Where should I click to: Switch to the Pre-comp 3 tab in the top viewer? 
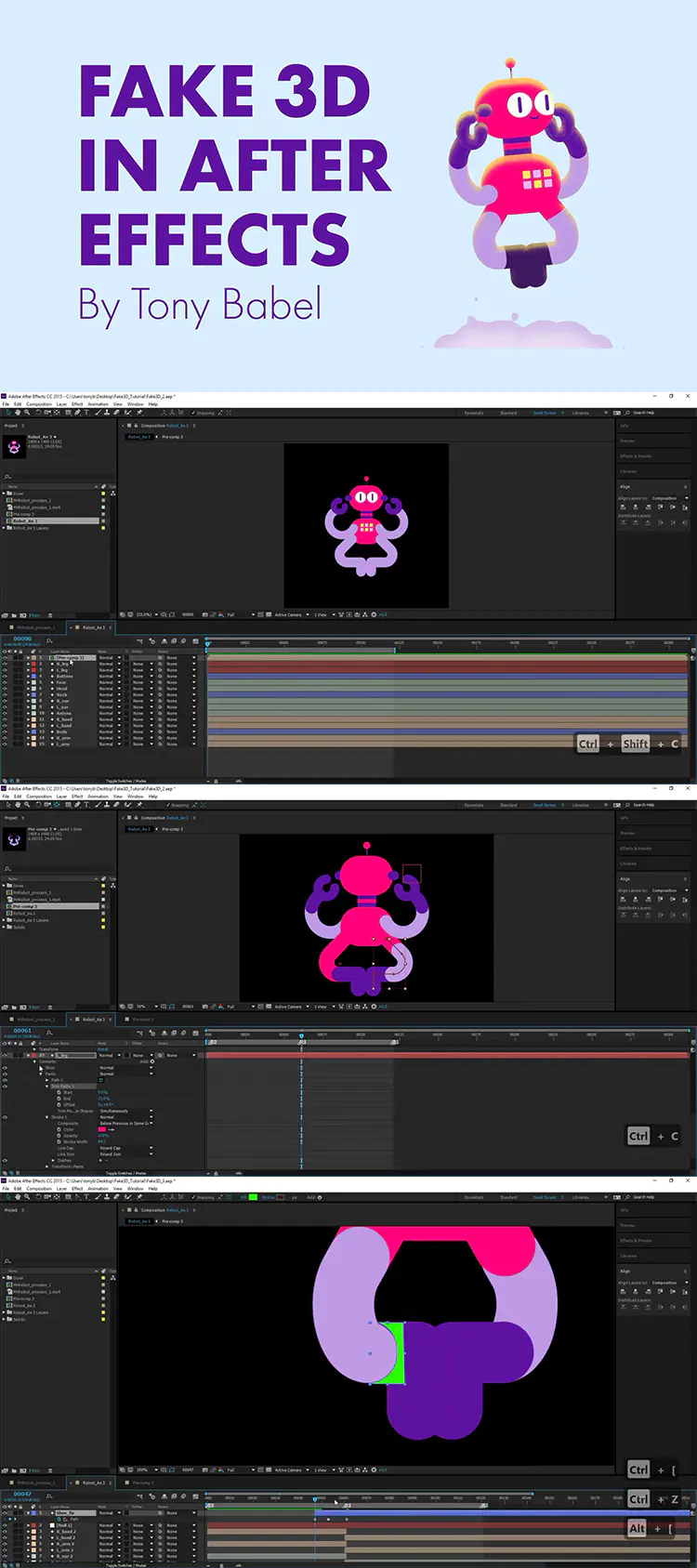pos(173,437)
